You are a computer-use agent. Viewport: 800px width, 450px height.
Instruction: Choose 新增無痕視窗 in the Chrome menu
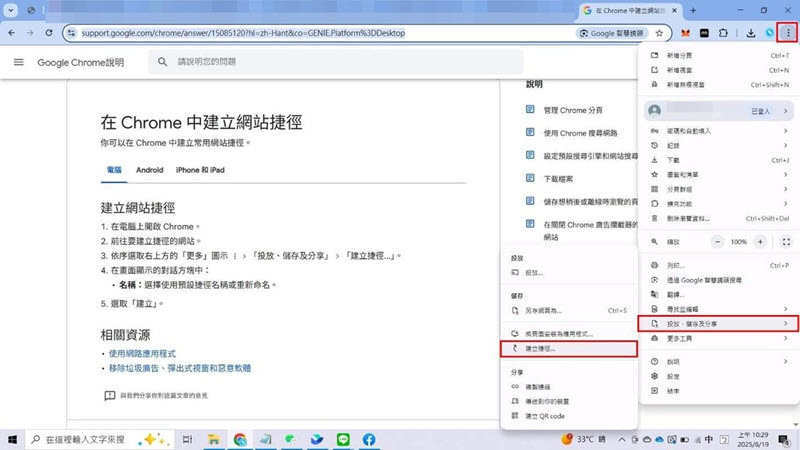[719, 85]
